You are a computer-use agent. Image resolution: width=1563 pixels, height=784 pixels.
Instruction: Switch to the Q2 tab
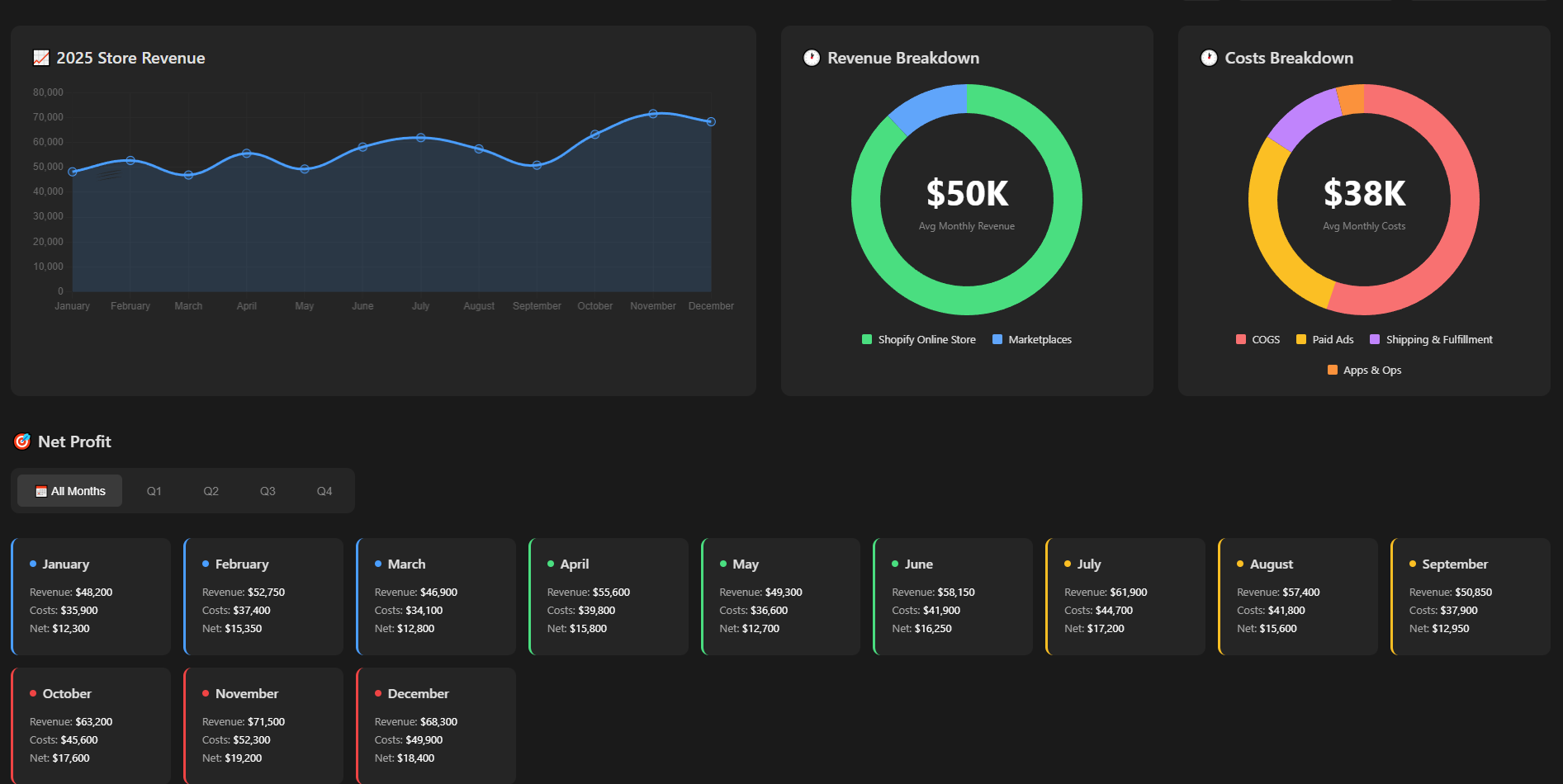(x=211, y=491)
